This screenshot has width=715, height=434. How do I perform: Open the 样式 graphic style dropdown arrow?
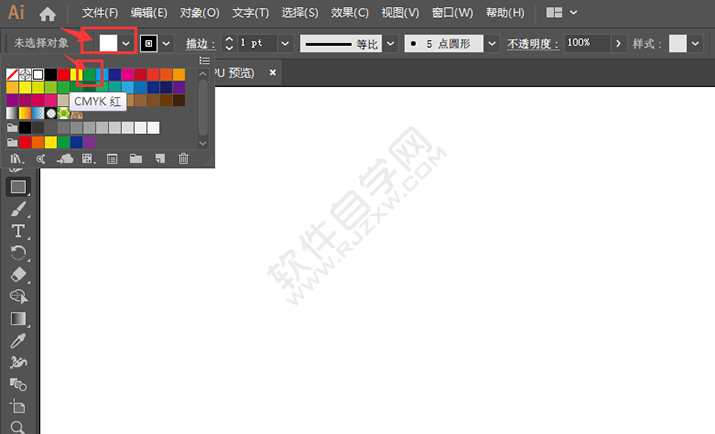(695, 44)
